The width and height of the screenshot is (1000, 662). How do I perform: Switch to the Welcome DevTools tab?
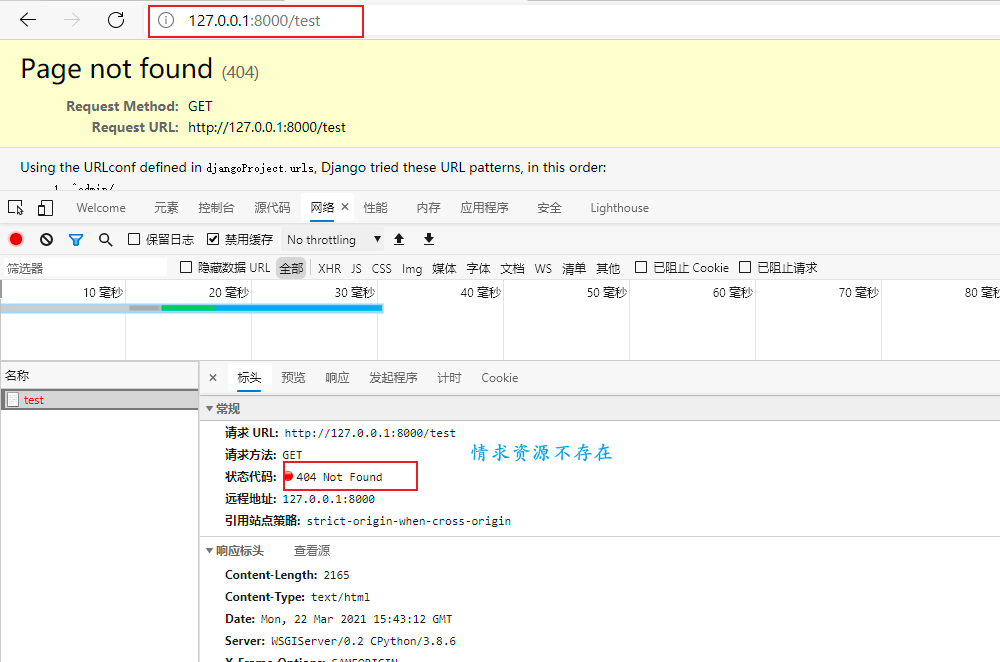pyautogui.click(x=101, y=208)
